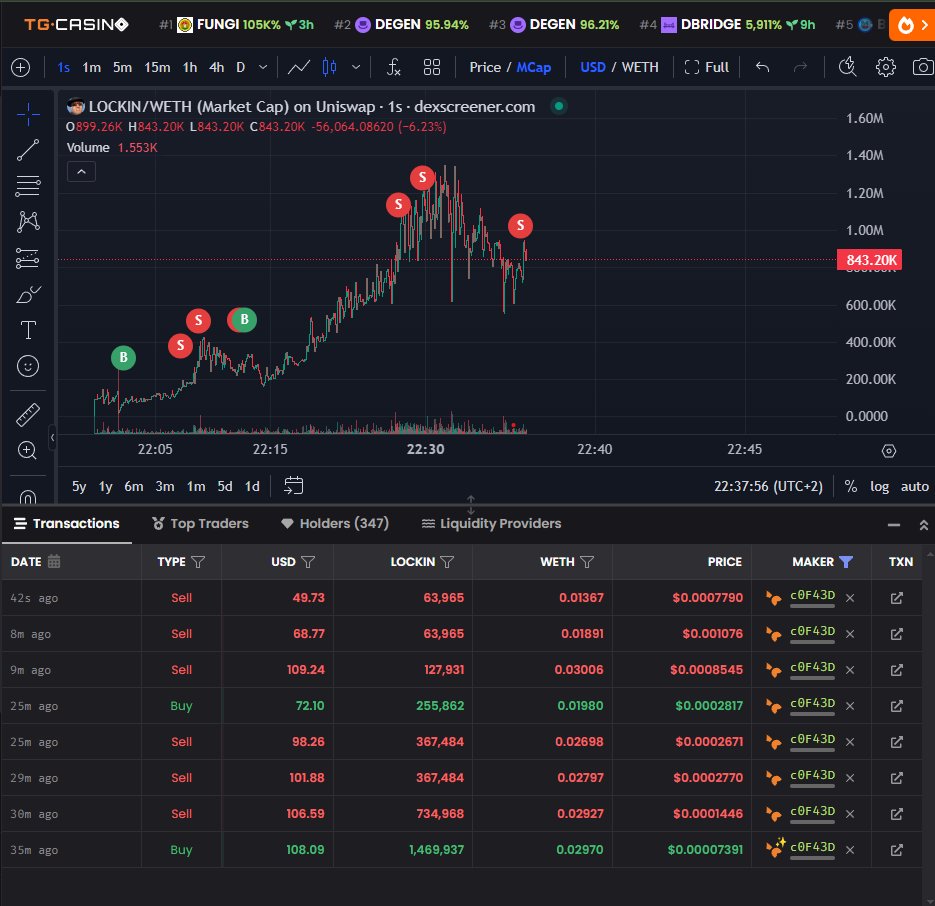Open the DATE column calendar icon
935x906 pixels.
[x=54, y=561]
